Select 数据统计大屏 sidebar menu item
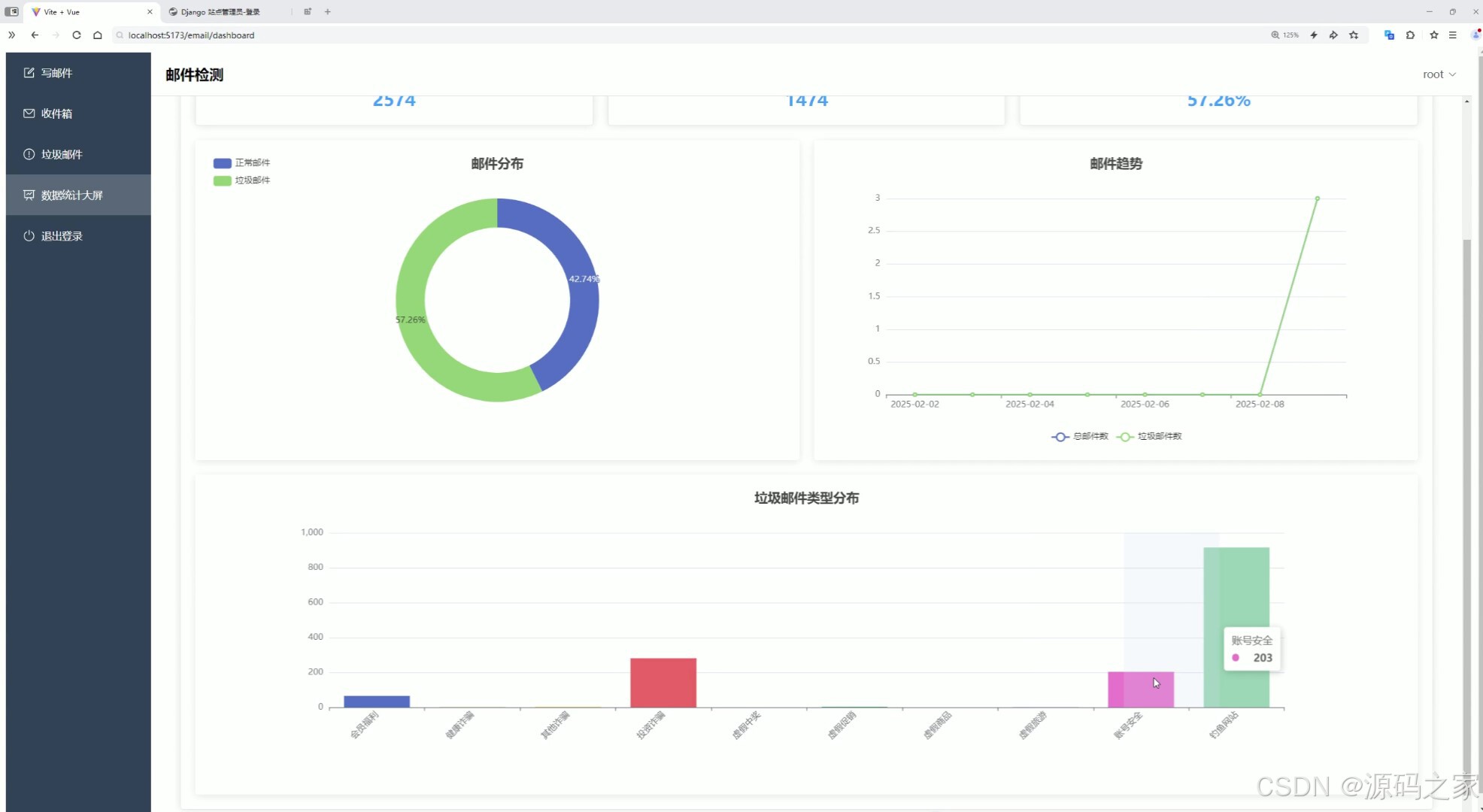 click(x=71, y=195)
